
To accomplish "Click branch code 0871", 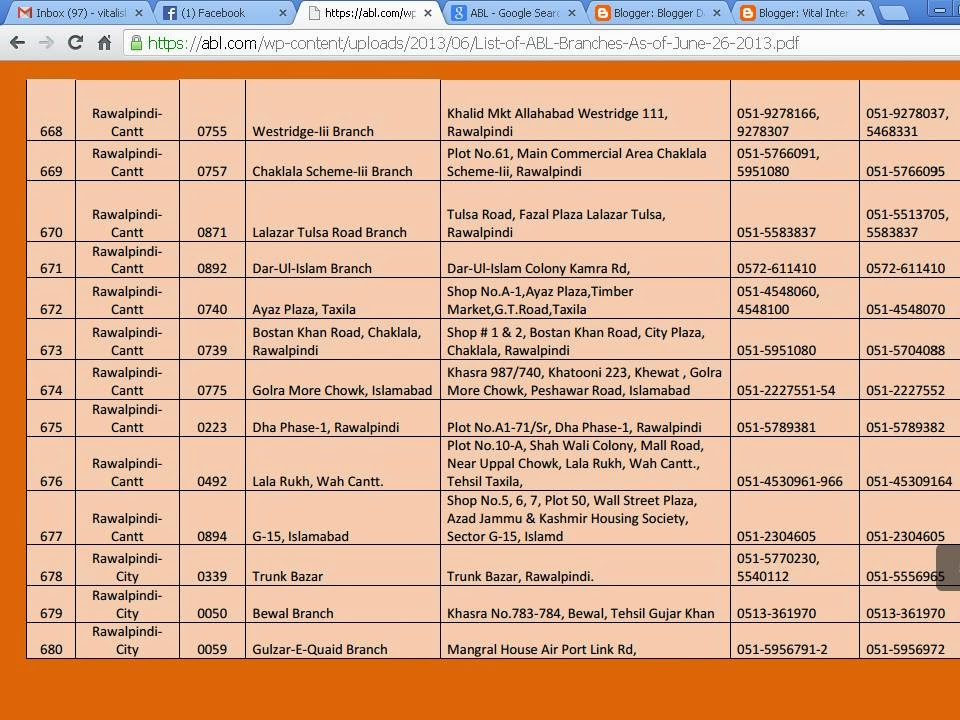I will click(212, 232).
